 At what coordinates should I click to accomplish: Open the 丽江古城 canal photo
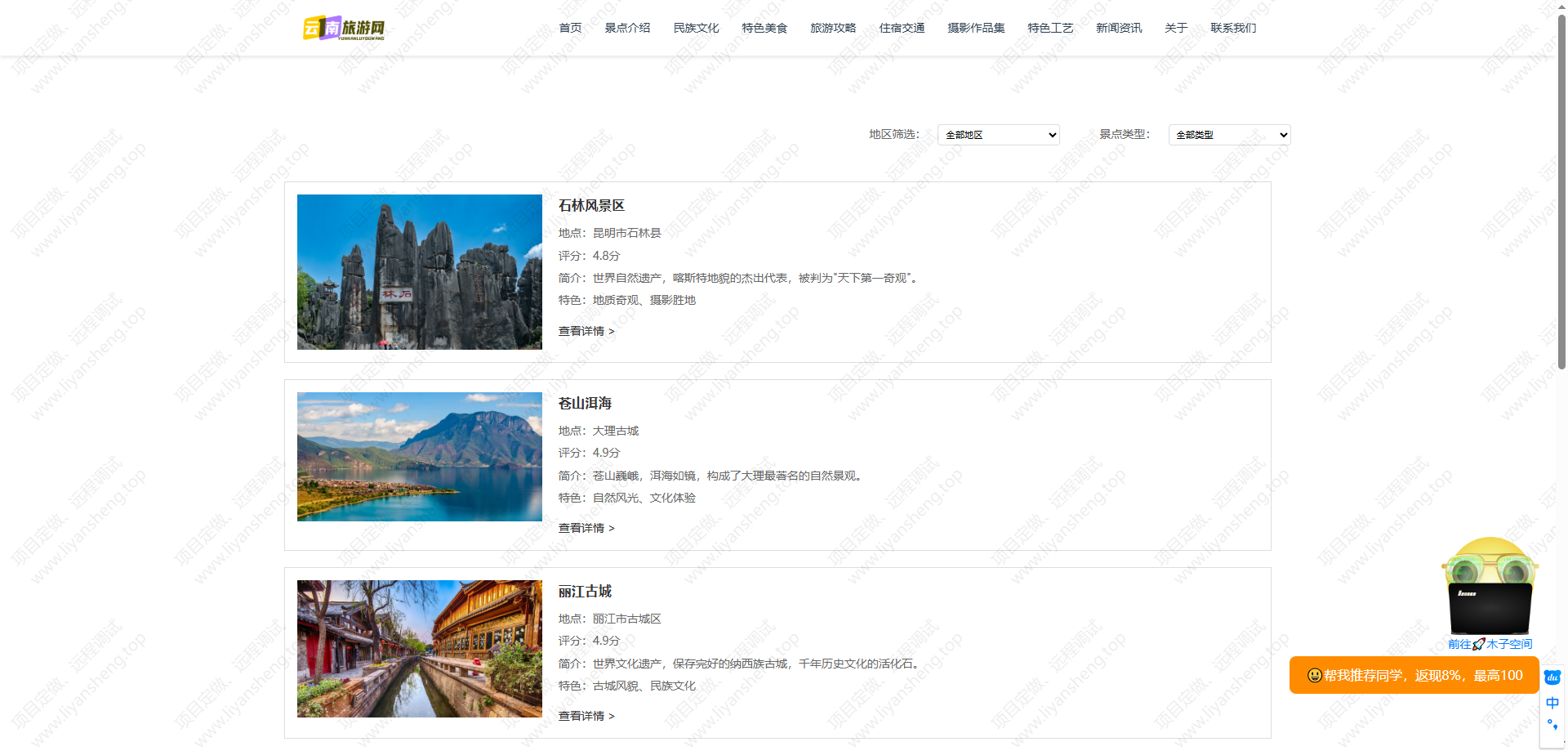point(420,649)
